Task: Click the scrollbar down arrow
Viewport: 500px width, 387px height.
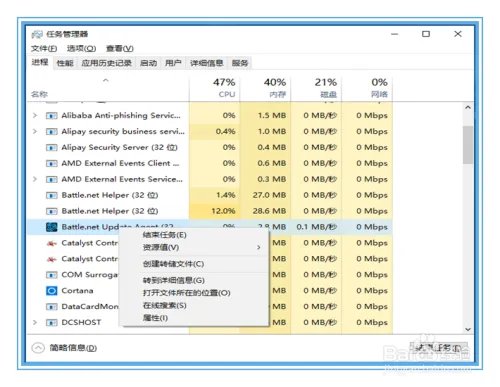Action: [x=468, y=329]
